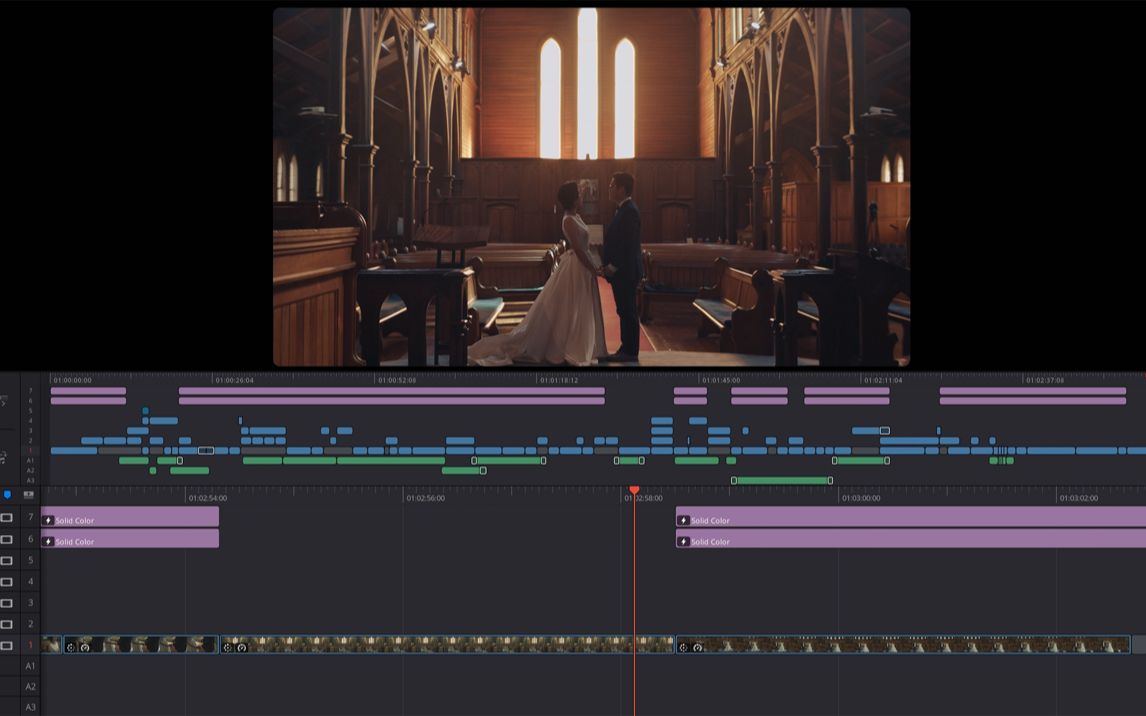Click the stabilization icon on the rightmost video clip

coord(684,647)
